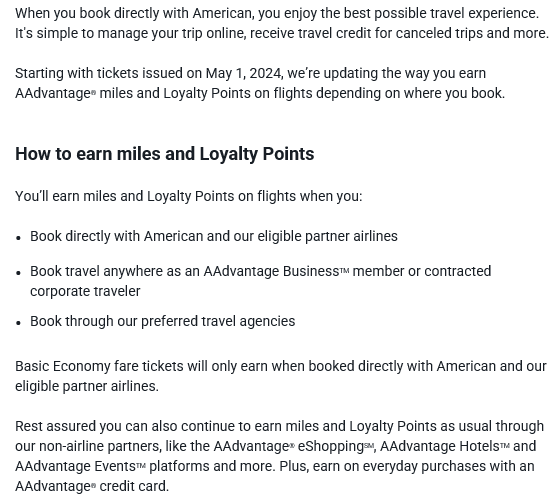Click the Rest assured paragraph's first line
Screen dimensions: 559x501
280,426
